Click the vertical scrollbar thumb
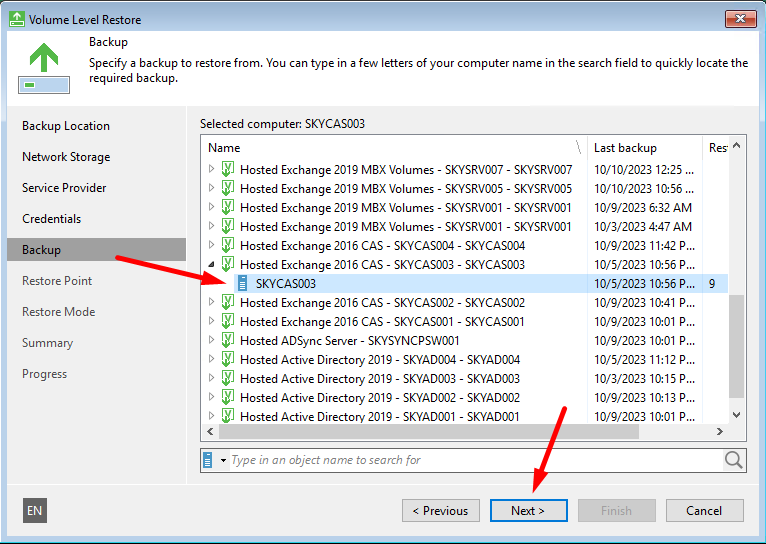The height and width of the screenshot is (544, 766). [x=736, y=346]
